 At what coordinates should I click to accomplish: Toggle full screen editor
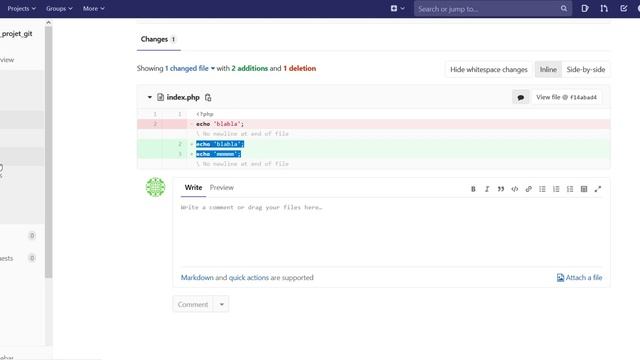tap(598, 189)
